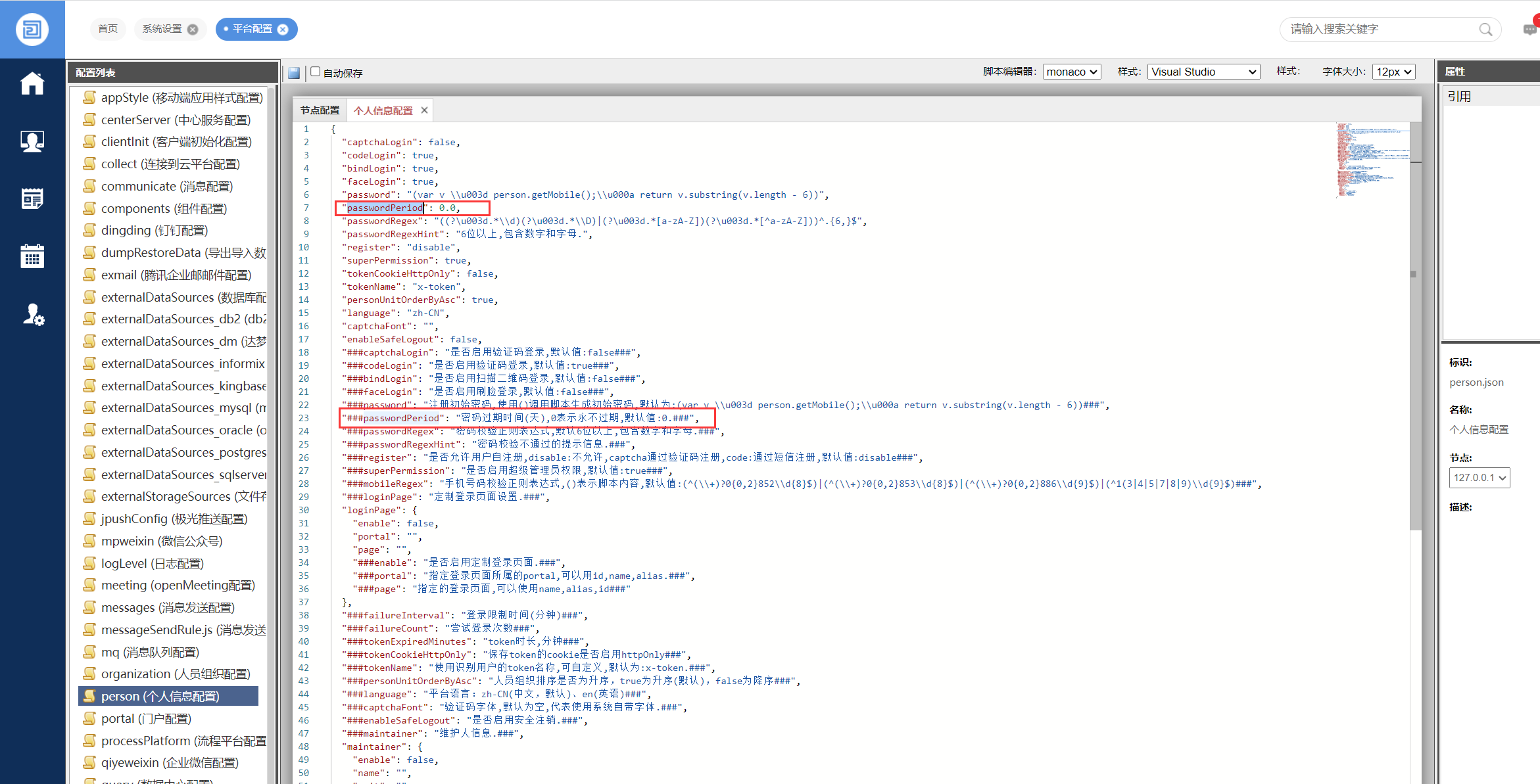The width and height of the screenshot is (1540, 784).
Task: Open the calendar sidebar icon
Action: [x=32, y=256]
